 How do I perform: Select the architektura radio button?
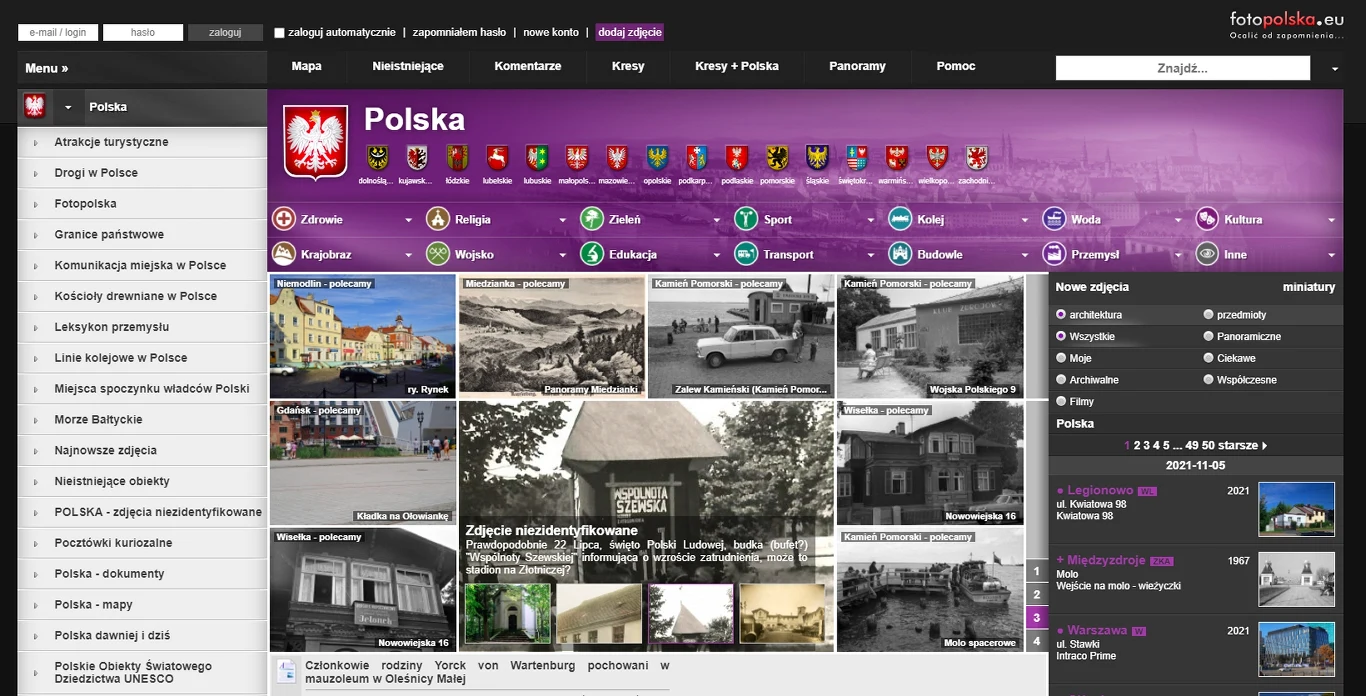coord(1061,314)
